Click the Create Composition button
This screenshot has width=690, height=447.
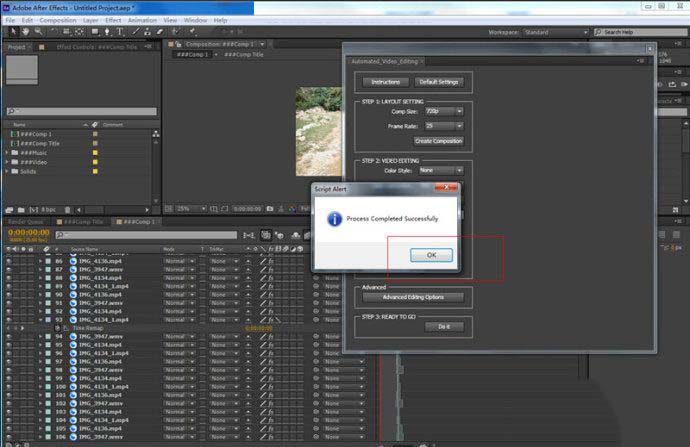pos(438,141)
